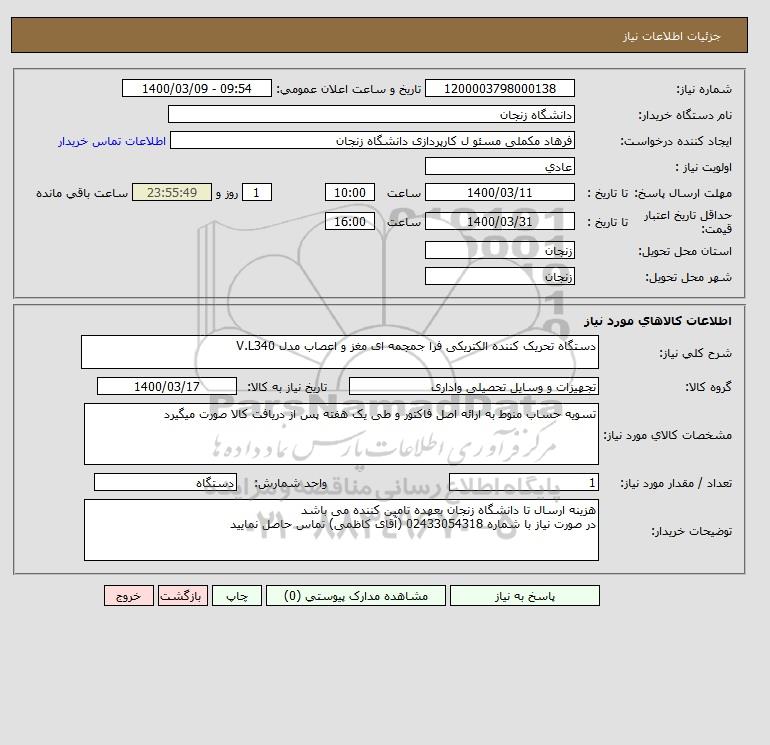Click the goods specifications text area
The width and height of the screenshot is (770, 745).
(341, 434)
